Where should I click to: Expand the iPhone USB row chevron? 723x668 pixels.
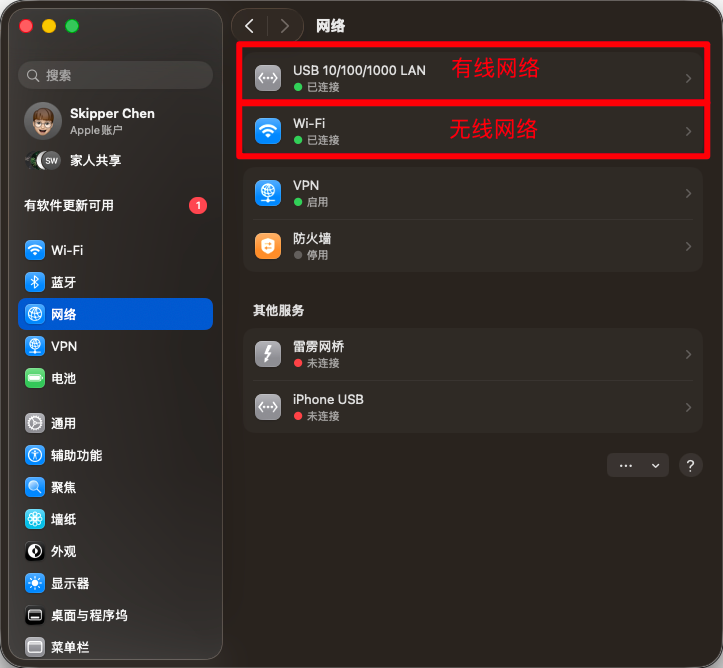click(x=688, y=408)
